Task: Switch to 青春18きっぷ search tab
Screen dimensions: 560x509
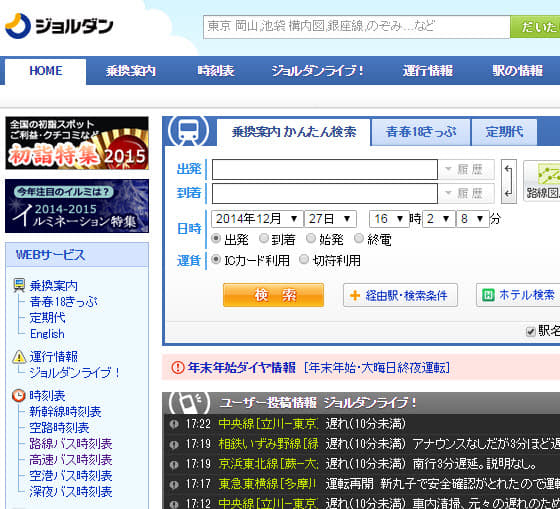Action: [x=421, y=132]
